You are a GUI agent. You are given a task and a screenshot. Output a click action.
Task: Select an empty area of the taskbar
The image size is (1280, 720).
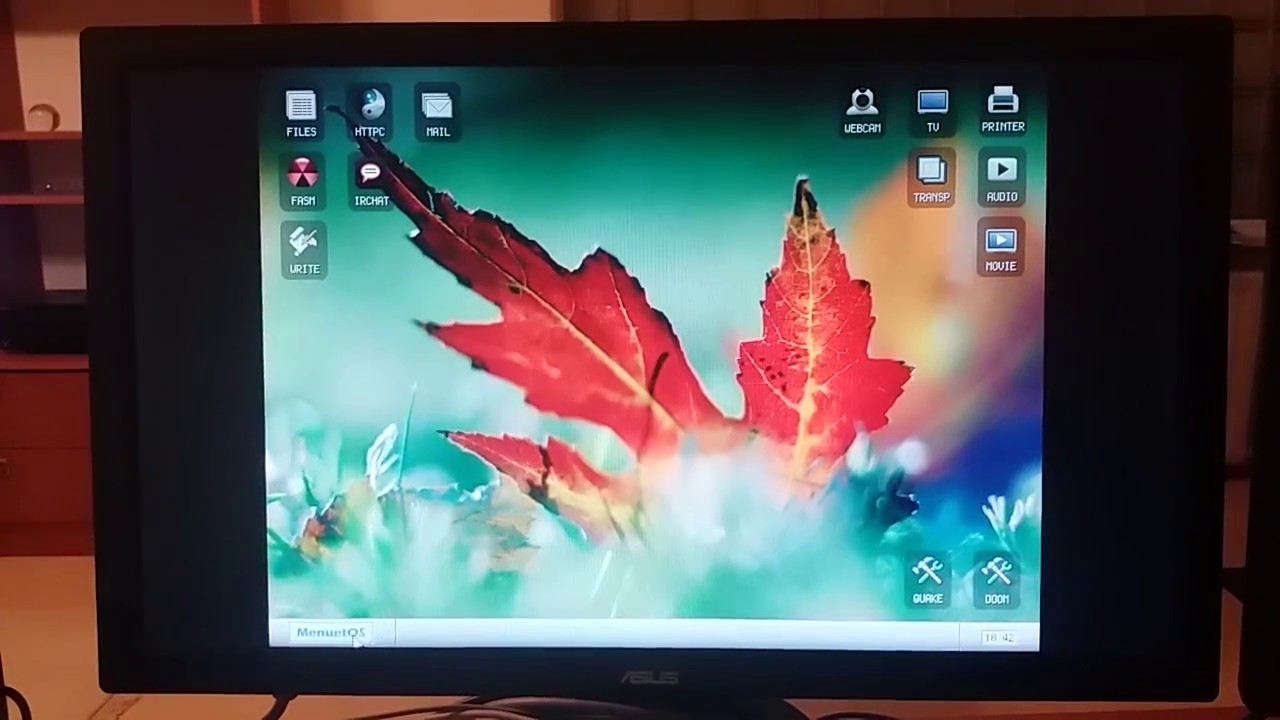[x=650, y=634]
